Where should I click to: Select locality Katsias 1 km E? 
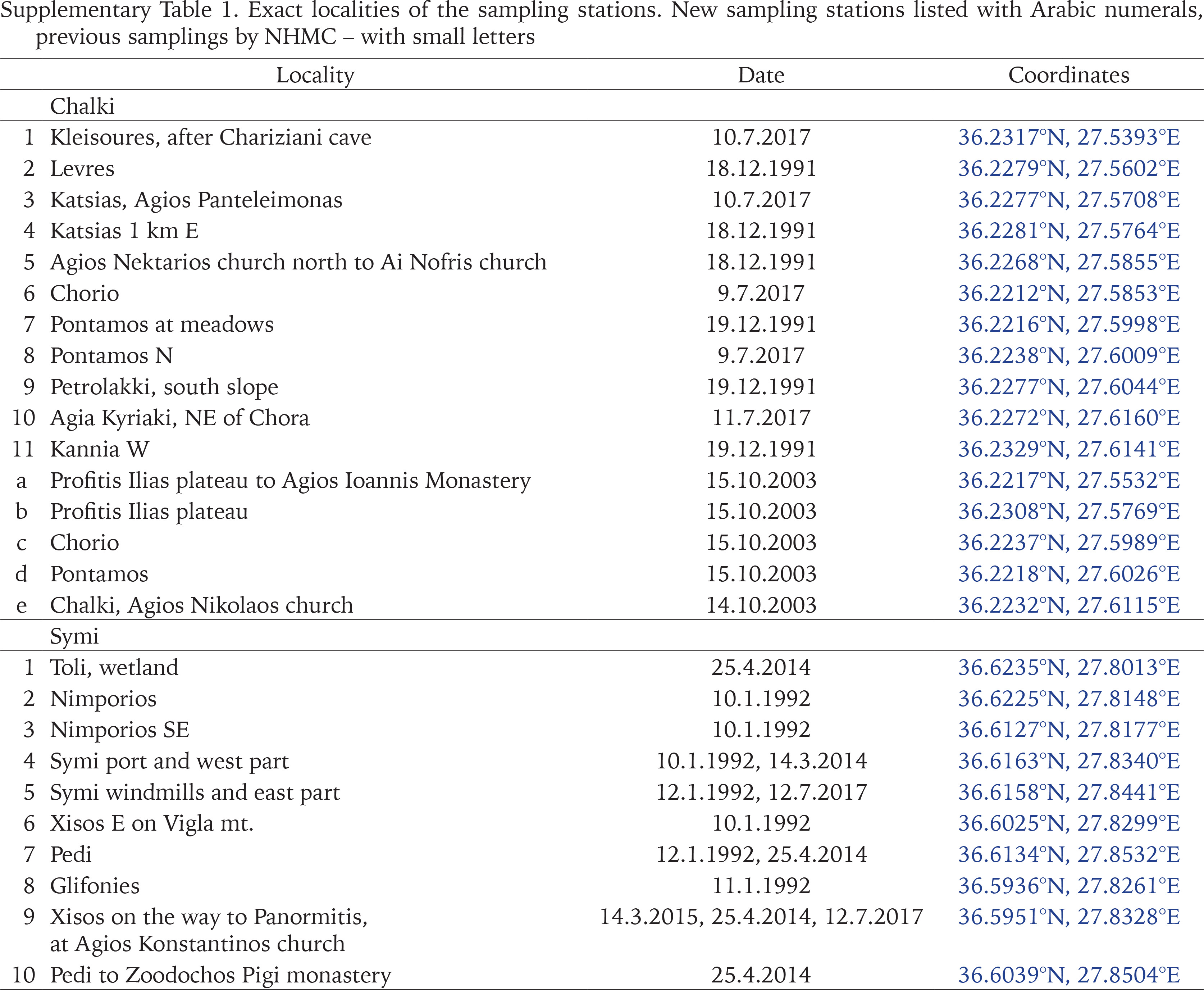(x=124, y=231)
